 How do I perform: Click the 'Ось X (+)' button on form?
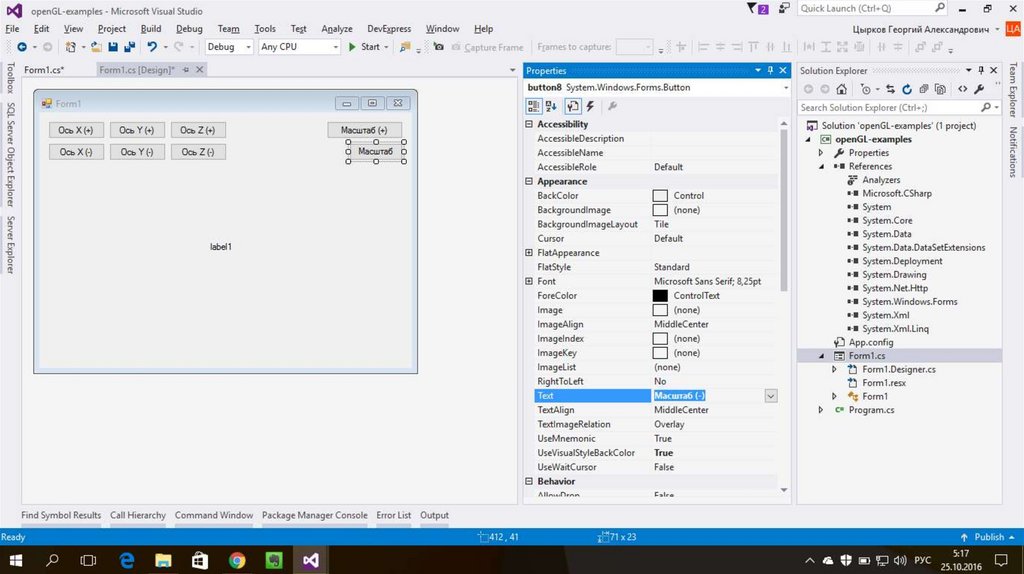coord(76,130)
